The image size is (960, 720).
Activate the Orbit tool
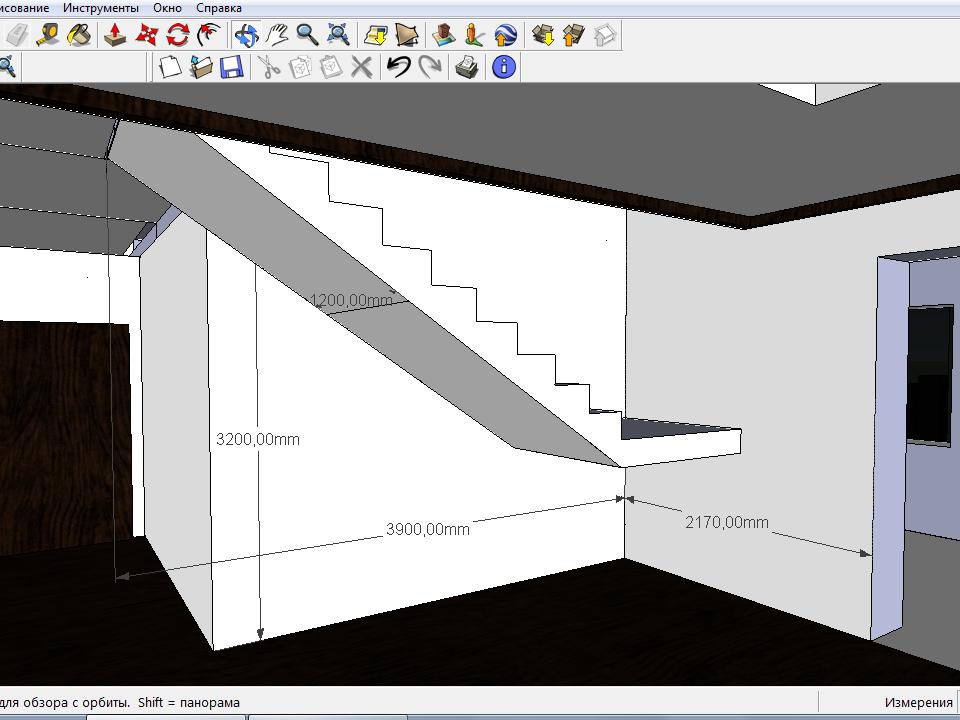pyautogui.click(x=246, y=36)
